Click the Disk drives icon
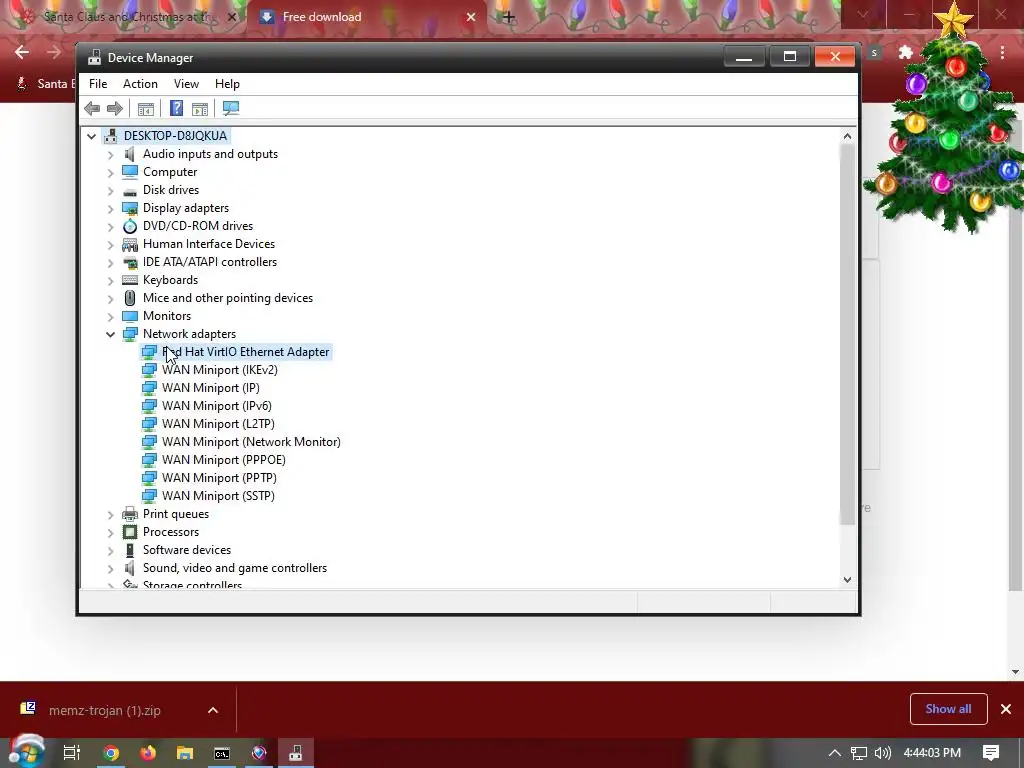The image size is (1024, 768). (130, 191)
